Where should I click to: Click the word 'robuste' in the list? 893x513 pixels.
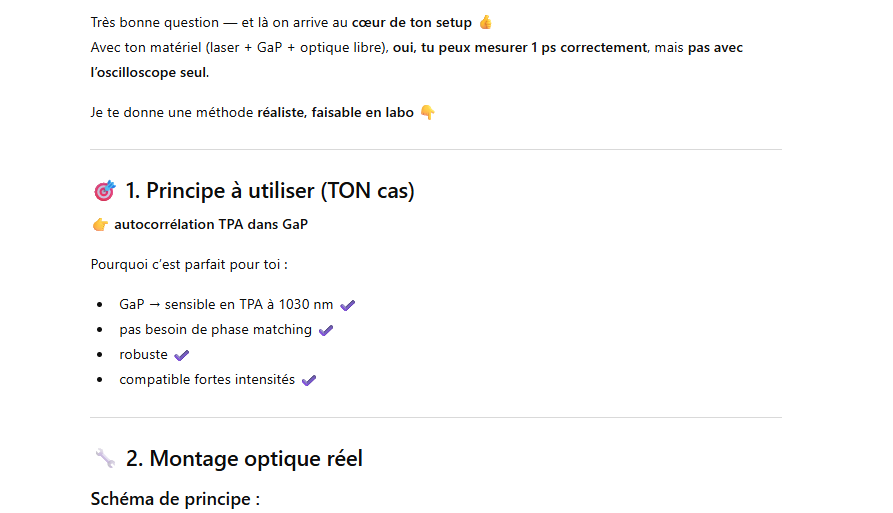click(143, 354)
